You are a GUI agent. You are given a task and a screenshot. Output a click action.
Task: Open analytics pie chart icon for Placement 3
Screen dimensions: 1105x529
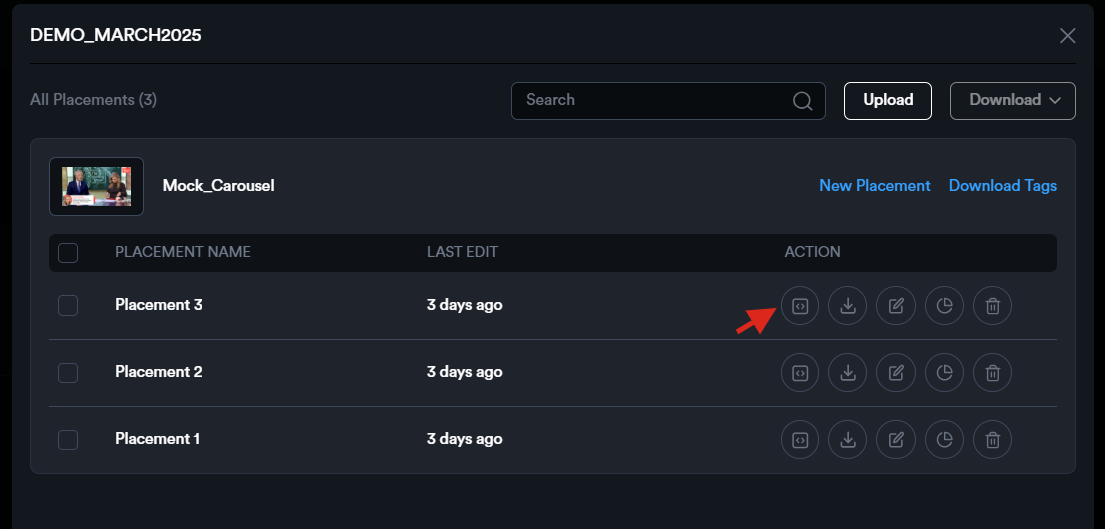click(x=944, y=306)
